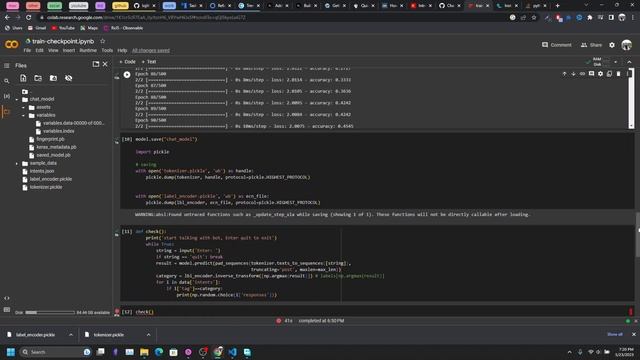Open the code snippets sidebar icon
640x360 pixels.
coord(7,298)
